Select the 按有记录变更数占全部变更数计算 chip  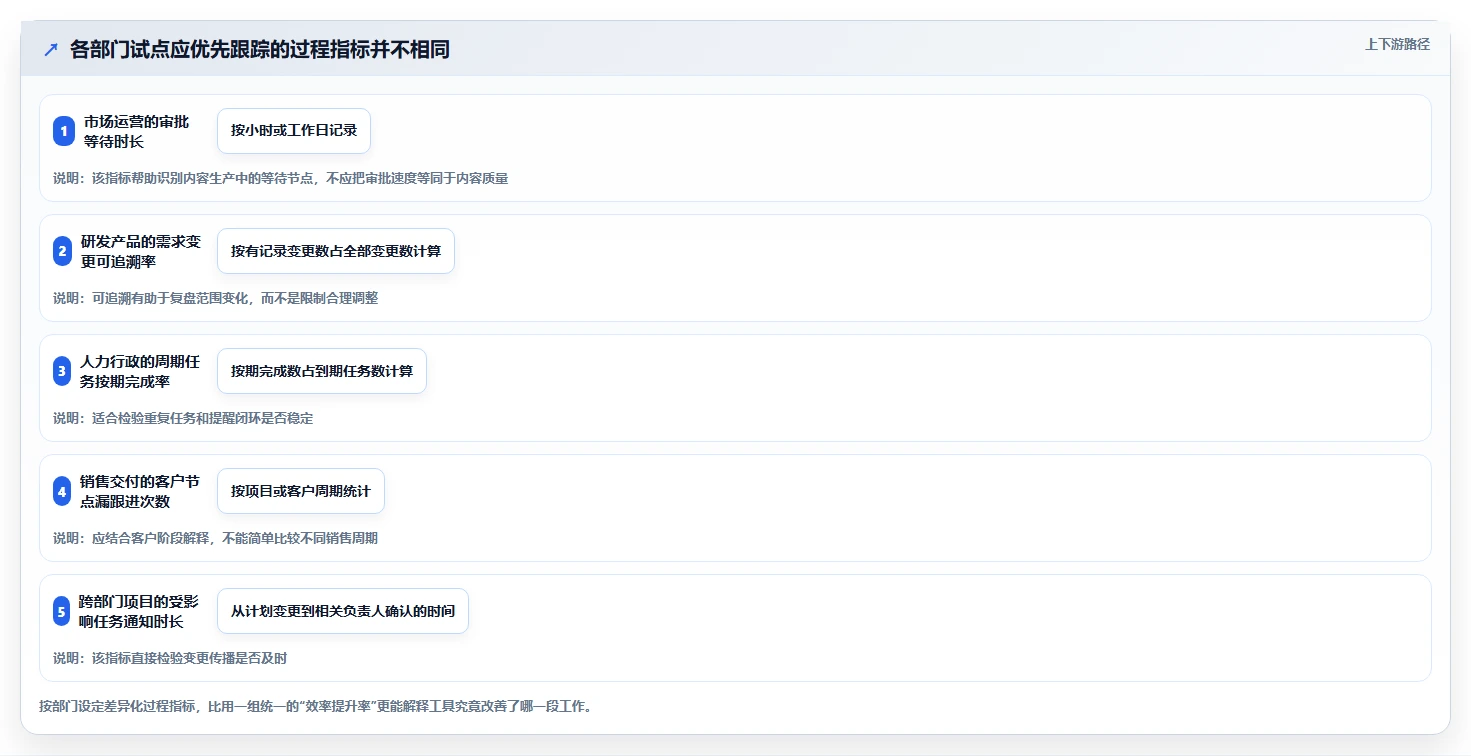pos(336,251)
